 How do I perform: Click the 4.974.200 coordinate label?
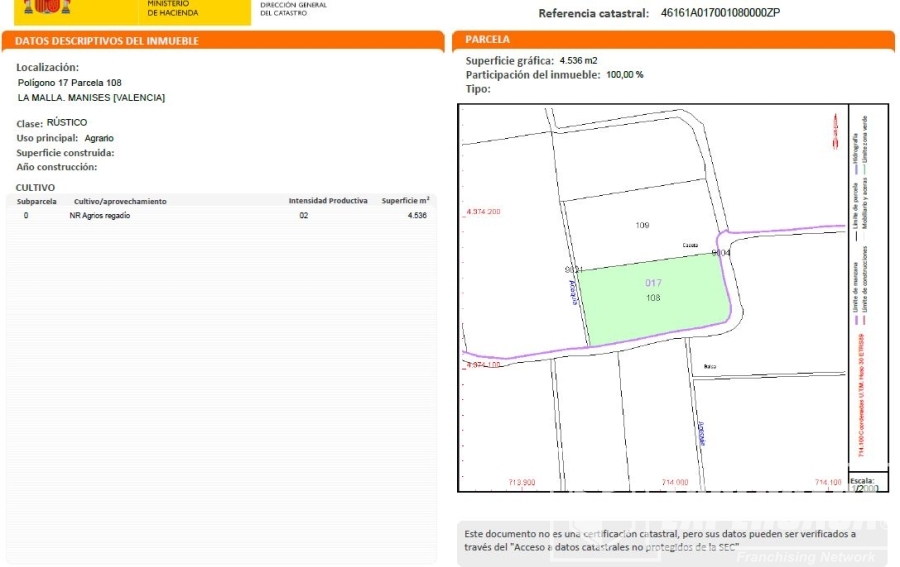coord(483,212)
